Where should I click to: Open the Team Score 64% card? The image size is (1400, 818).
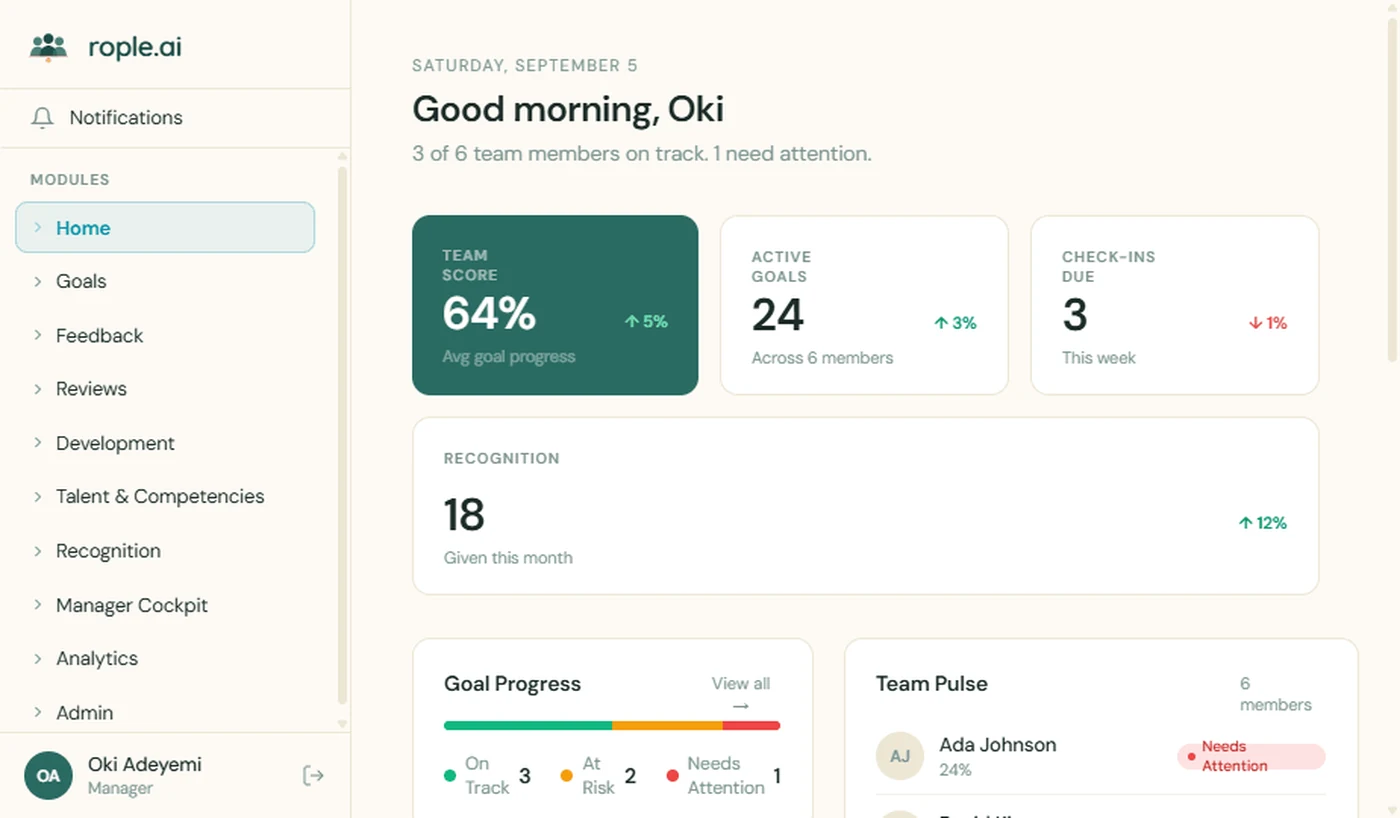click(x=555, y=305)
